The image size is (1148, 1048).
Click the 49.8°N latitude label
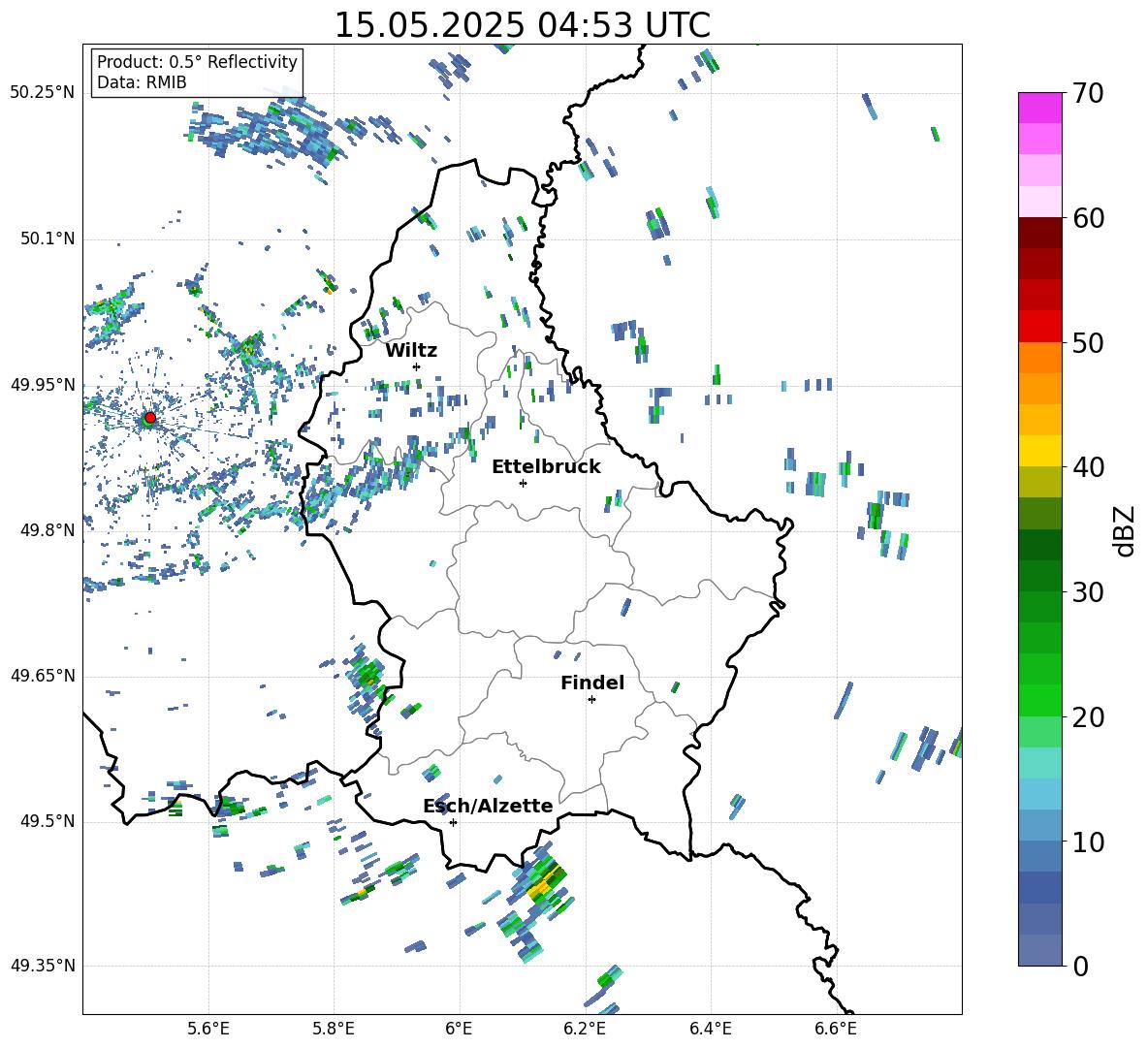47,530
